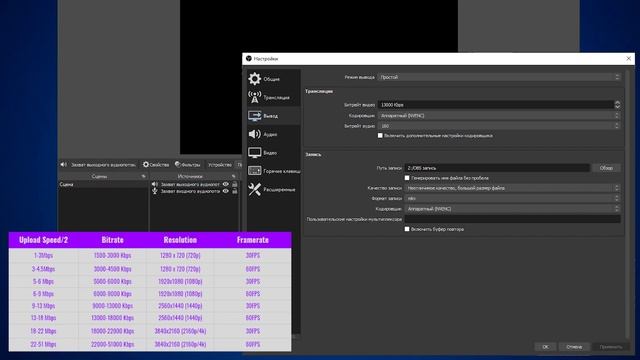The width and height of the screenshot is (640, 360).
Task: Open the Аудио speaker icon in sidebar
Action: (x=255, y=134)
